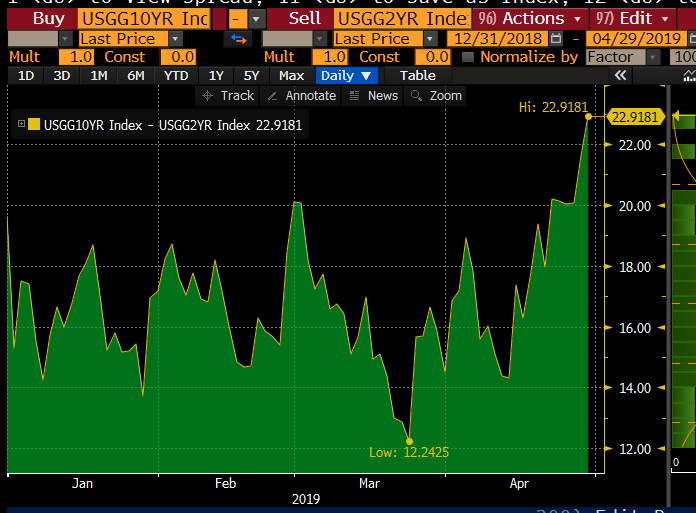This screenshot has height=513, width=696.
Task: Select the 5Y range tab
Action: click(x=251, y=76)
